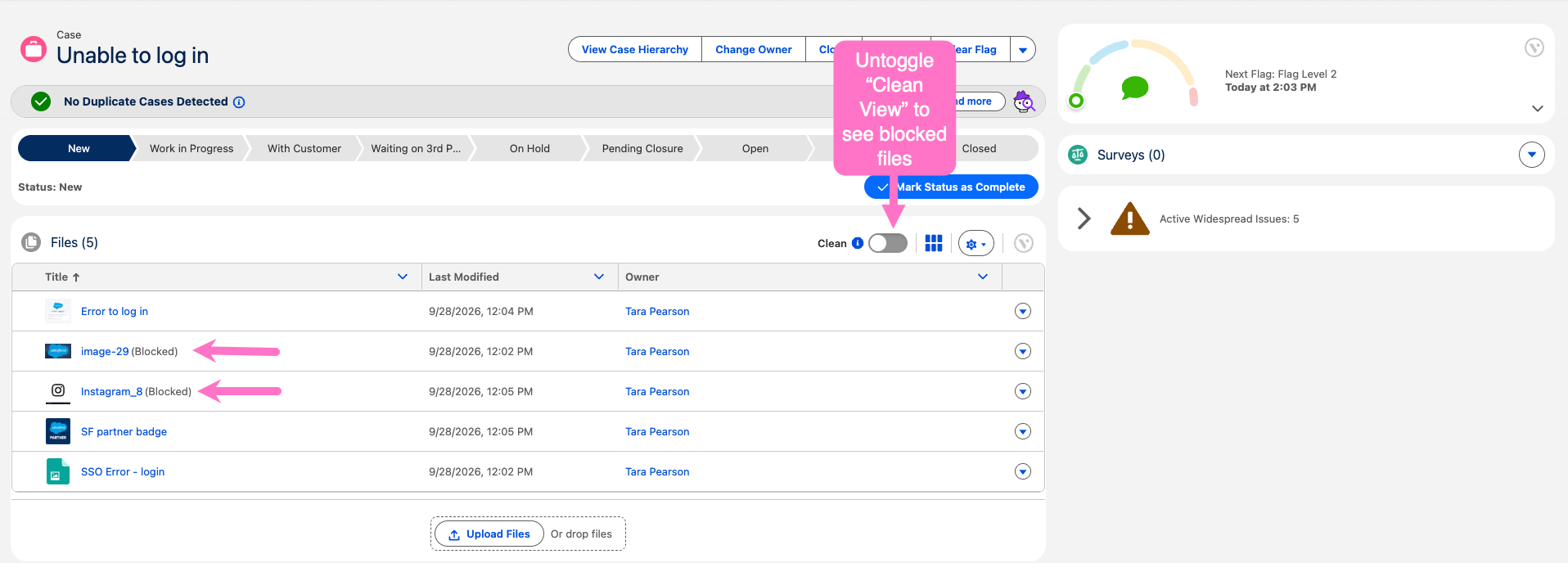Open the Owner column menu
The image size is (1568, 563).
[x=983, y=277]
